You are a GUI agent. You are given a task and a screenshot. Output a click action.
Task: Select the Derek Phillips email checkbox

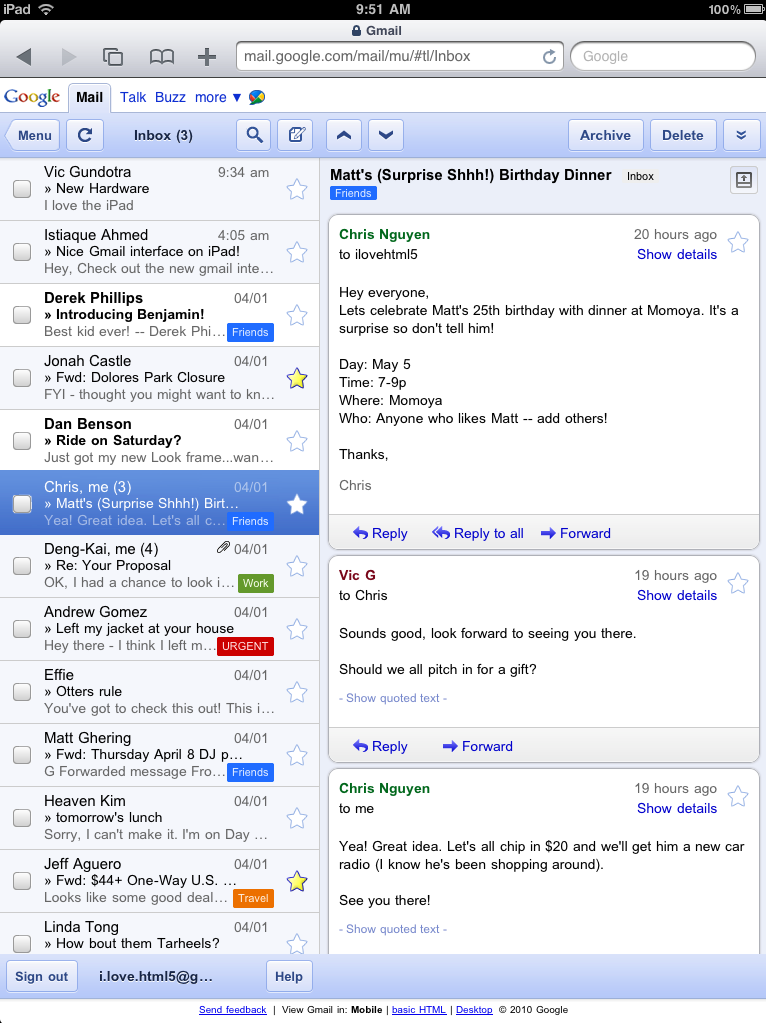coord(22,315)
